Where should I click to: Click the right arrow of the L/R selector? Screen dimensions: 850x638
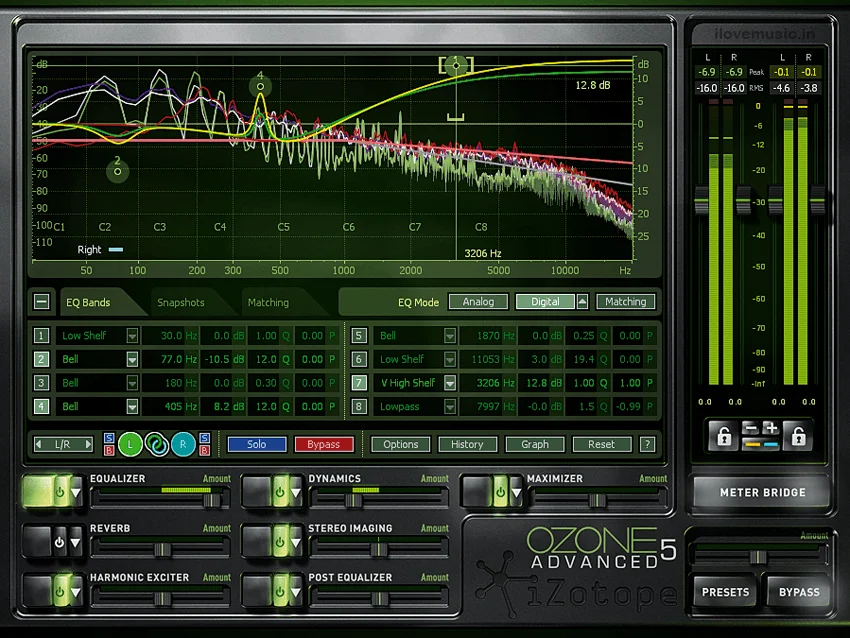point(87,444)
